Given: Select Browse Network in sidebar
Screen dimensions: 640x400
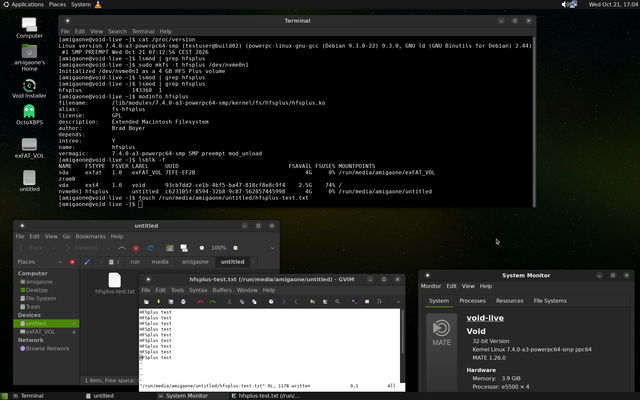Looking at the screenshot, I should tap(44, 349).
